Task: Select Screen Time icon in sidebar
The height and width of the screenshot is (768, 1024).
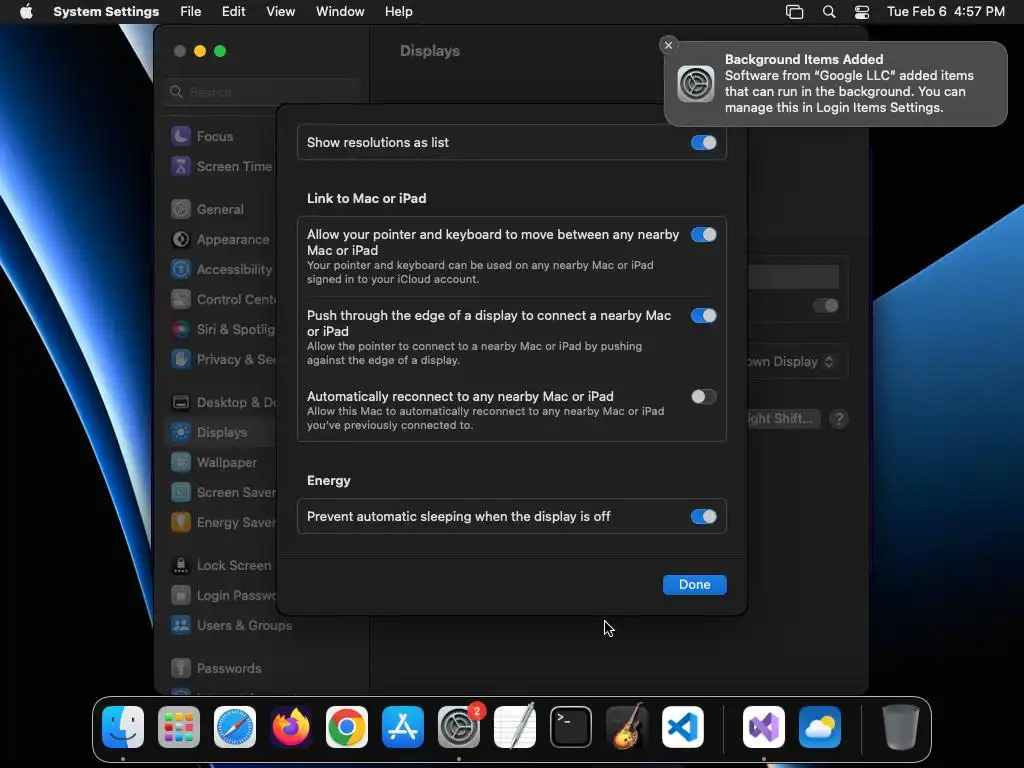Action: click(x=181, y=166)
